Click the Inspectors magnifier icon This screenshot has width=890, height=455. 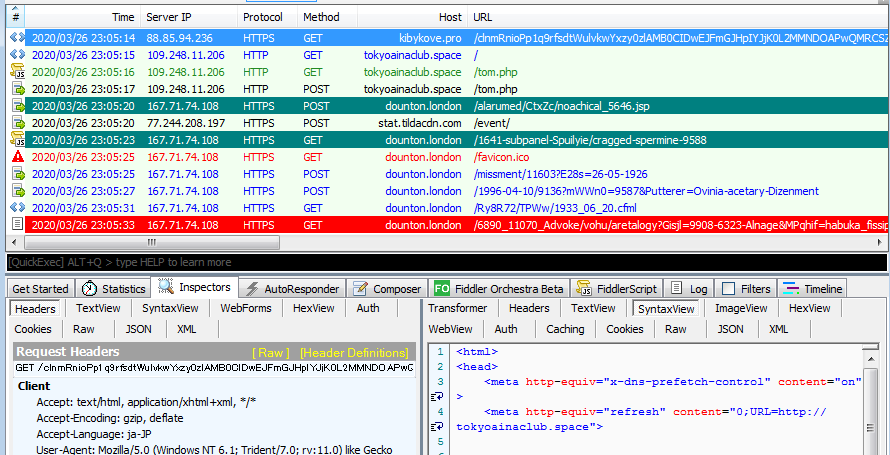(x=166, y=287)
